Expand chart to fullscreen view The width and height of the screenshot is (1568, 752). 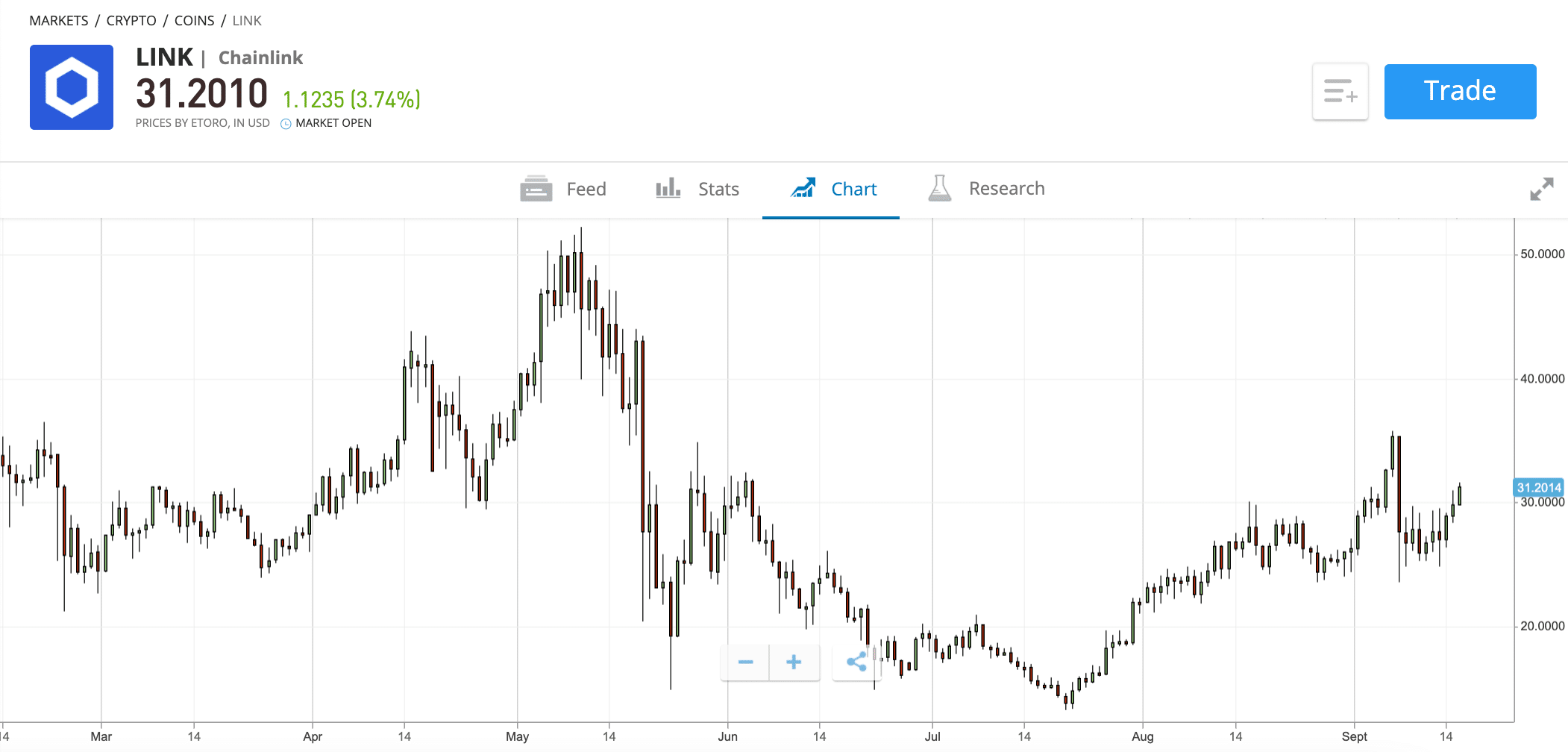pyautogui.click(x=1541, y=189)
